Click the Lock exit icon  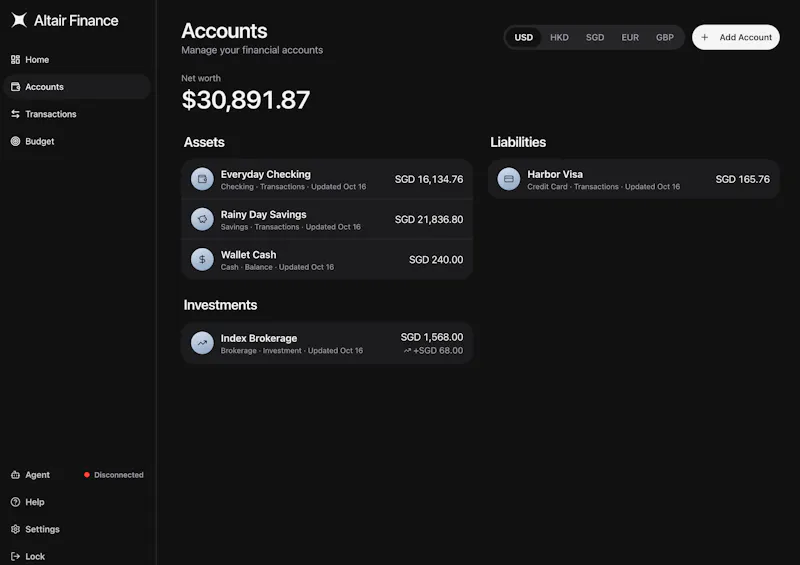pos(15,556)
